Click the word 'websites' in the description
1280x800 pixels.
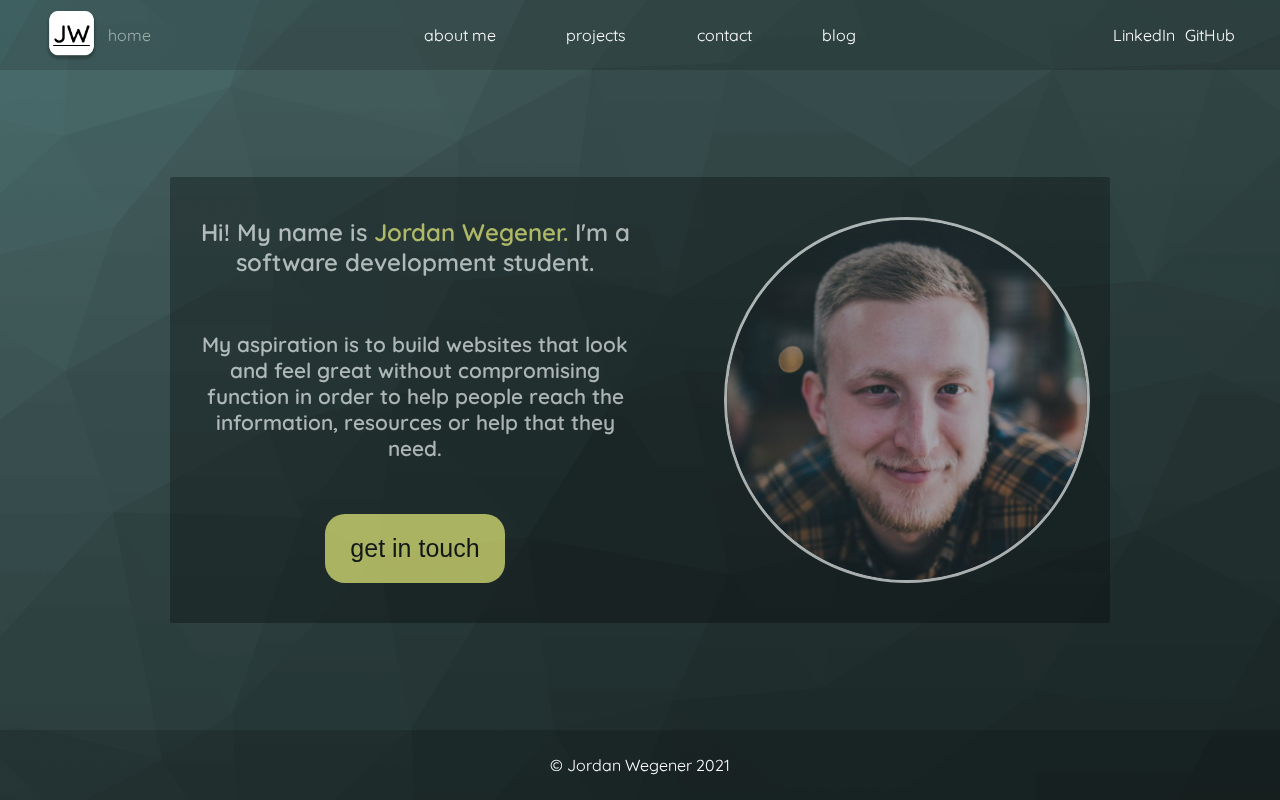click(489, 345)
